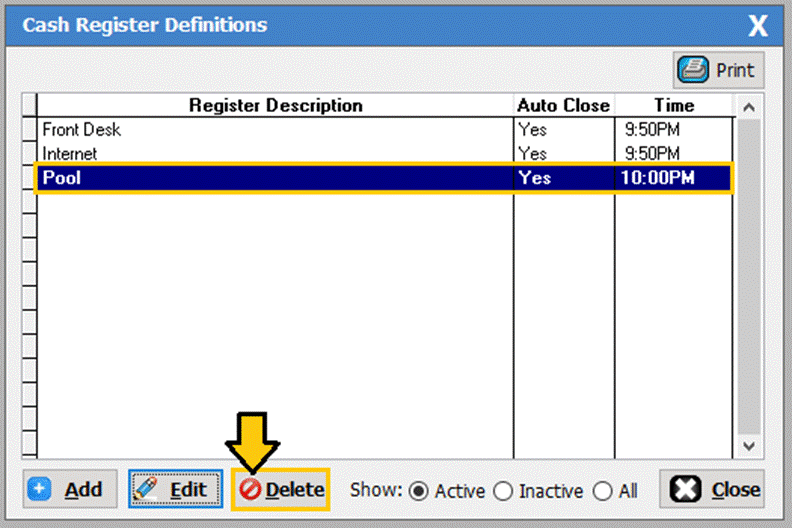Viewport: 792px width, 528px height.
Task: Click the Auto Close column header
Action: tap(563, 105)
